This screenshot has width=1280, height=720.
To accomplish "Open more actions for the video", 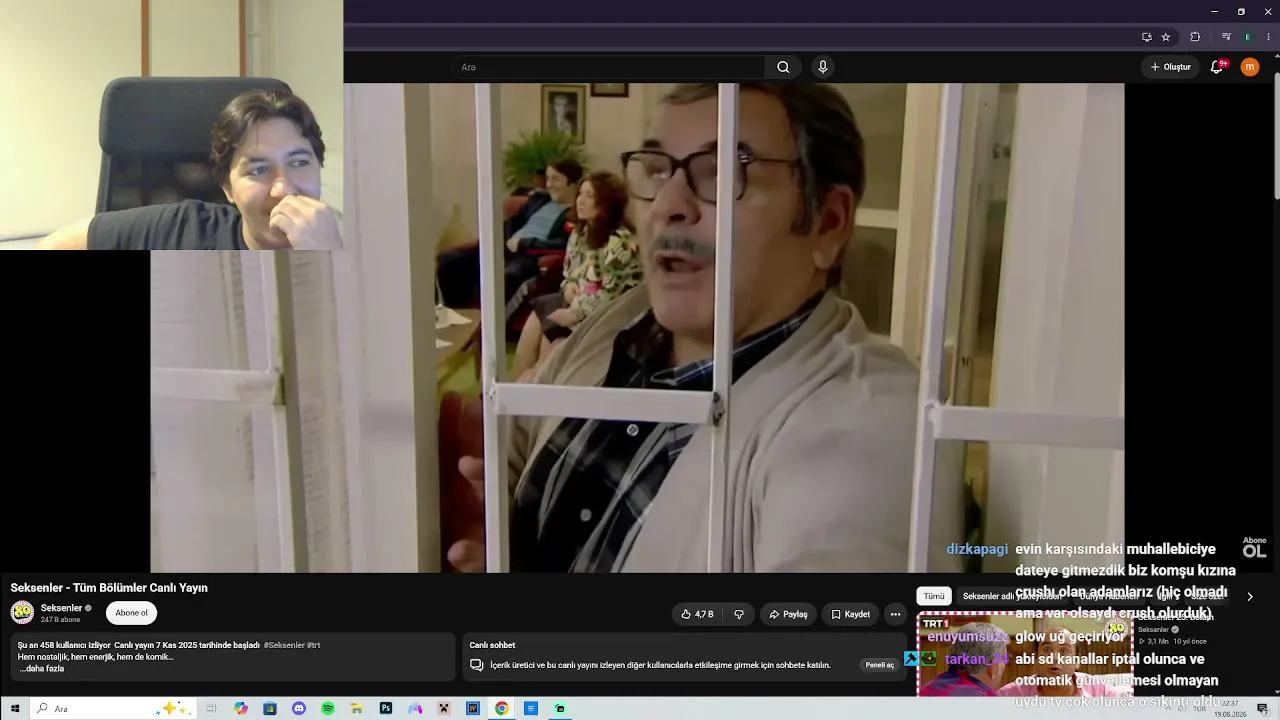I will pyautogui.click(x=895, y=614).
